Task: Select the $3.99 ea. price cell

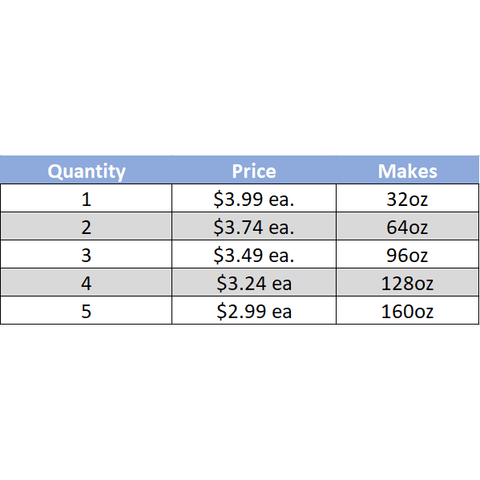Action: coord(254,198)
